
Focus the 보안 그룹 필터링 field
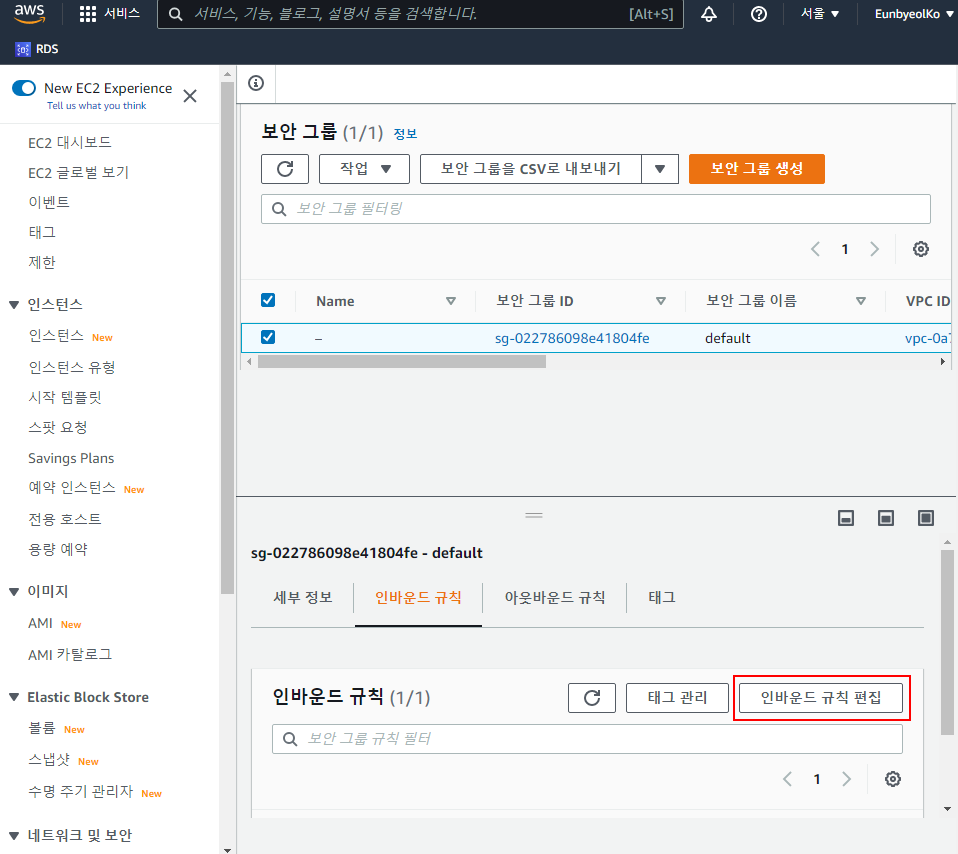[x=596, y=209]
